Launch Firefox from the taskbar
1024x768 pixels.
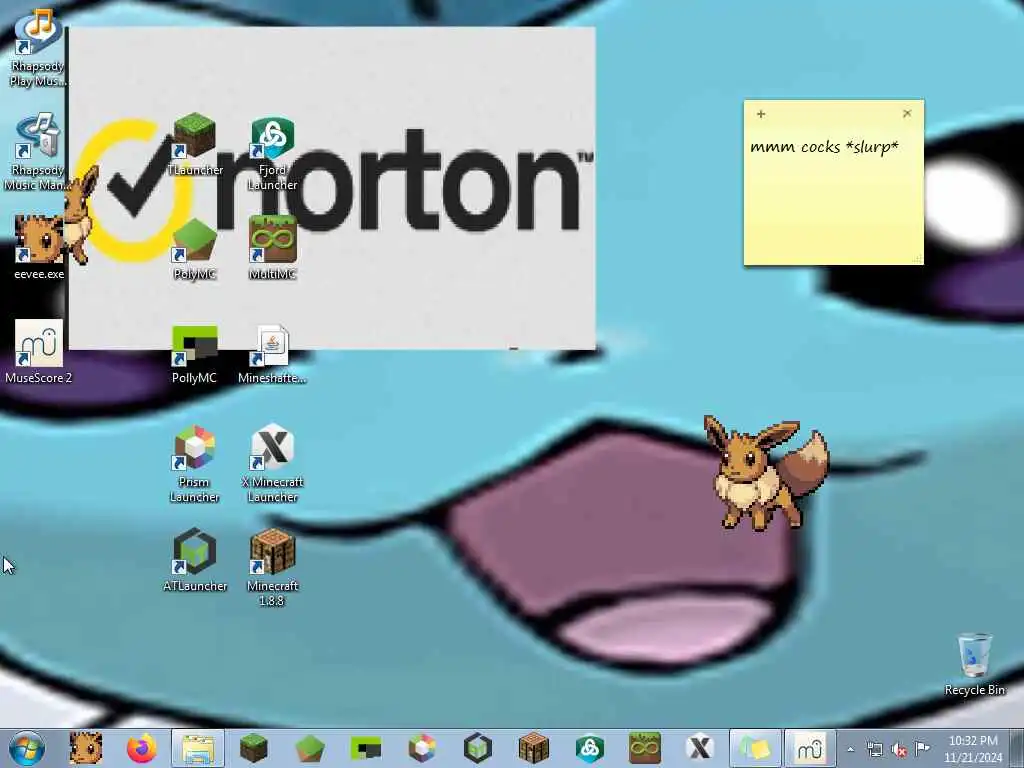pos(142,748)
